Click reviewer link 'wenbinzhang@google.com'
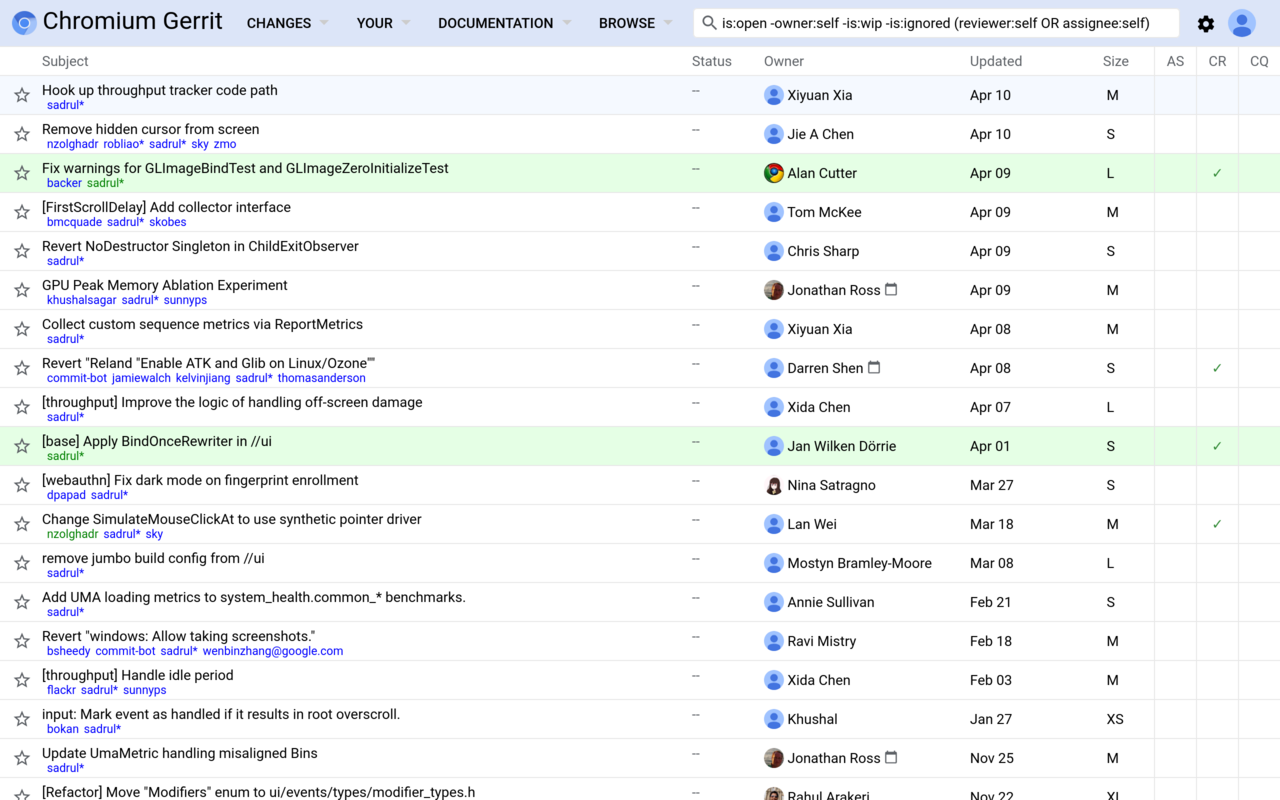The width and height of the screenshot is (1280, 800). (273, 651)
